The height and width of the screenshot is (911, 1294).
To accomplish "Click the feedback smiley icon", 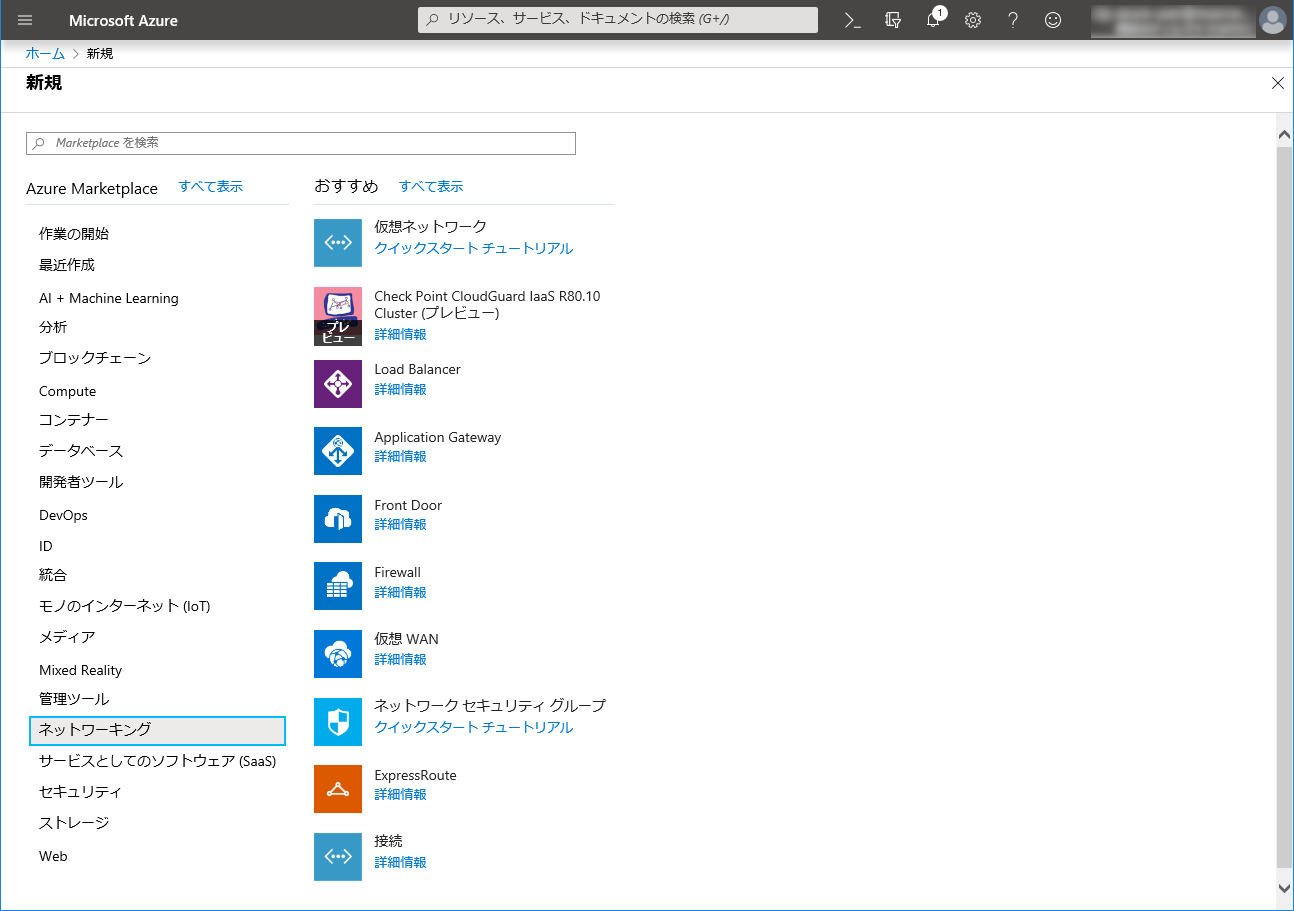I will [1053, 20].
